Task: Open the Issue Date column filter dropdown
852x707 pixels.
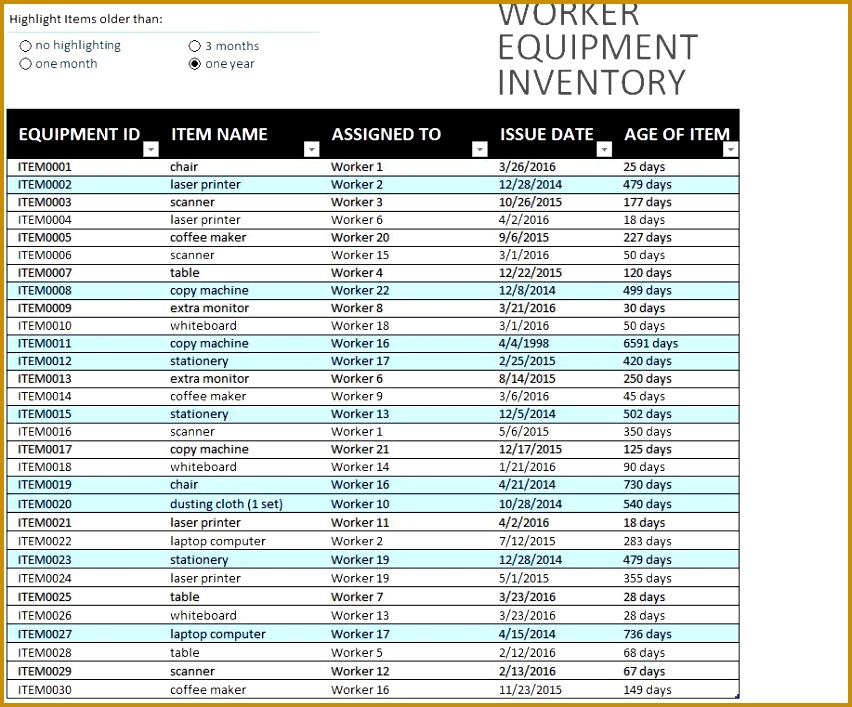Action: (x=604, y=149)
